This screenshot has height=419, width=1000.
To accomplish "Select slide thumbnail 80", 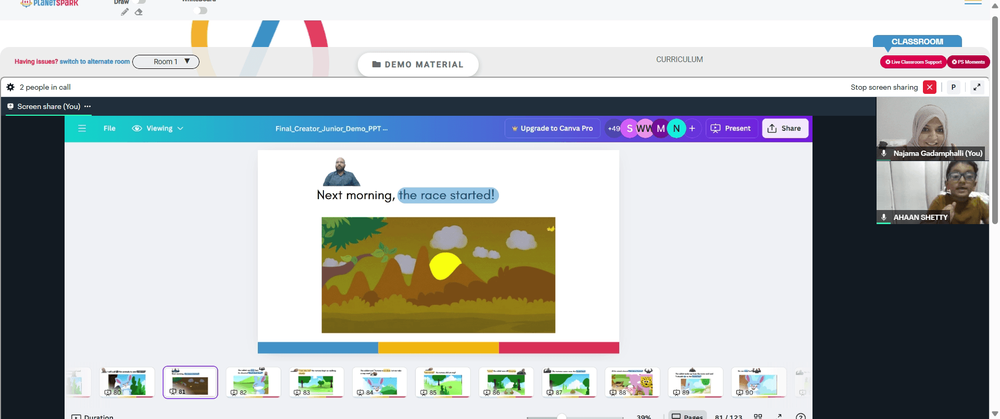I will point(127,382).
